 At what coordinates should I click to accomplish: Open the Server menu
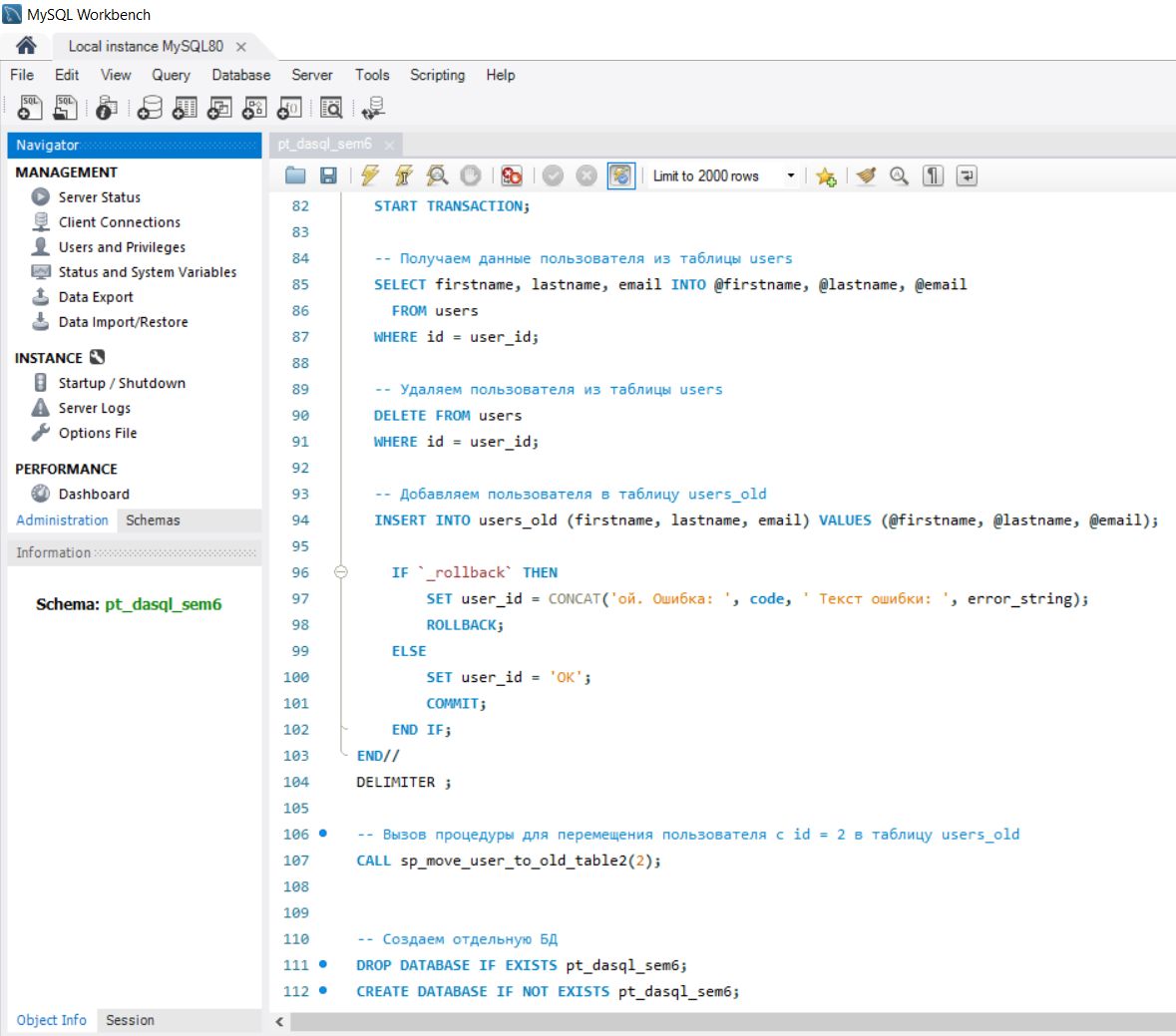click(x=312, y=75)
